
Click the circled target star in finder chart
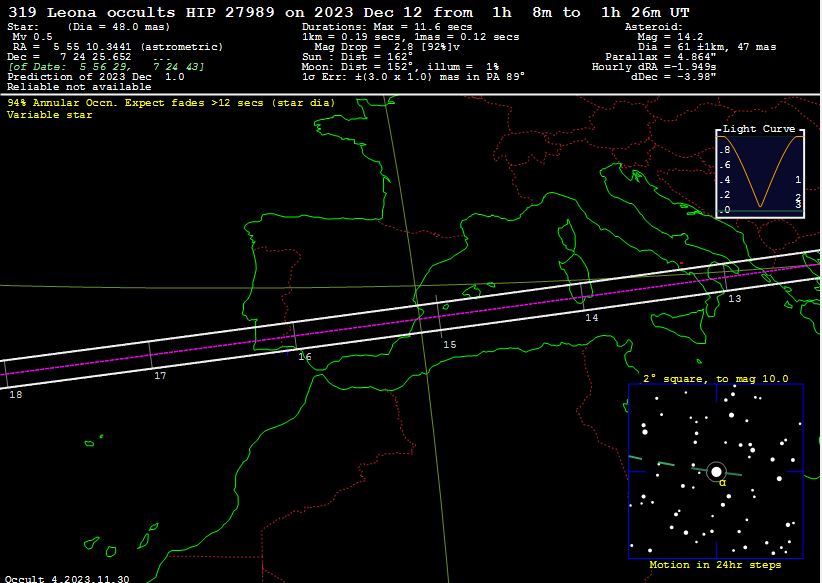[716, 471]
